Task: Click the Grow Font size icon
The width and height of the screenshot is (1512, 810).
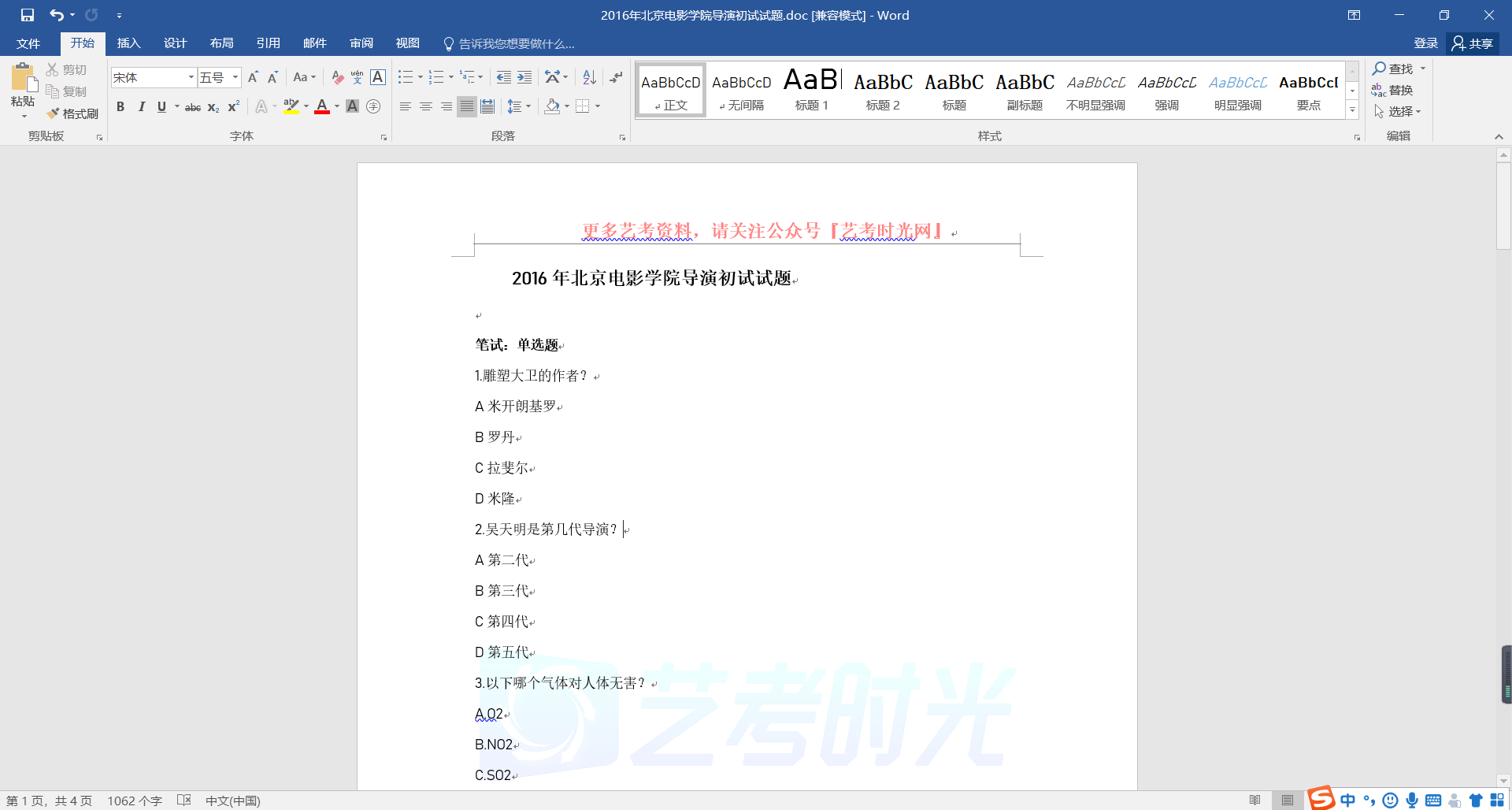Action: (x=253, y=77)
